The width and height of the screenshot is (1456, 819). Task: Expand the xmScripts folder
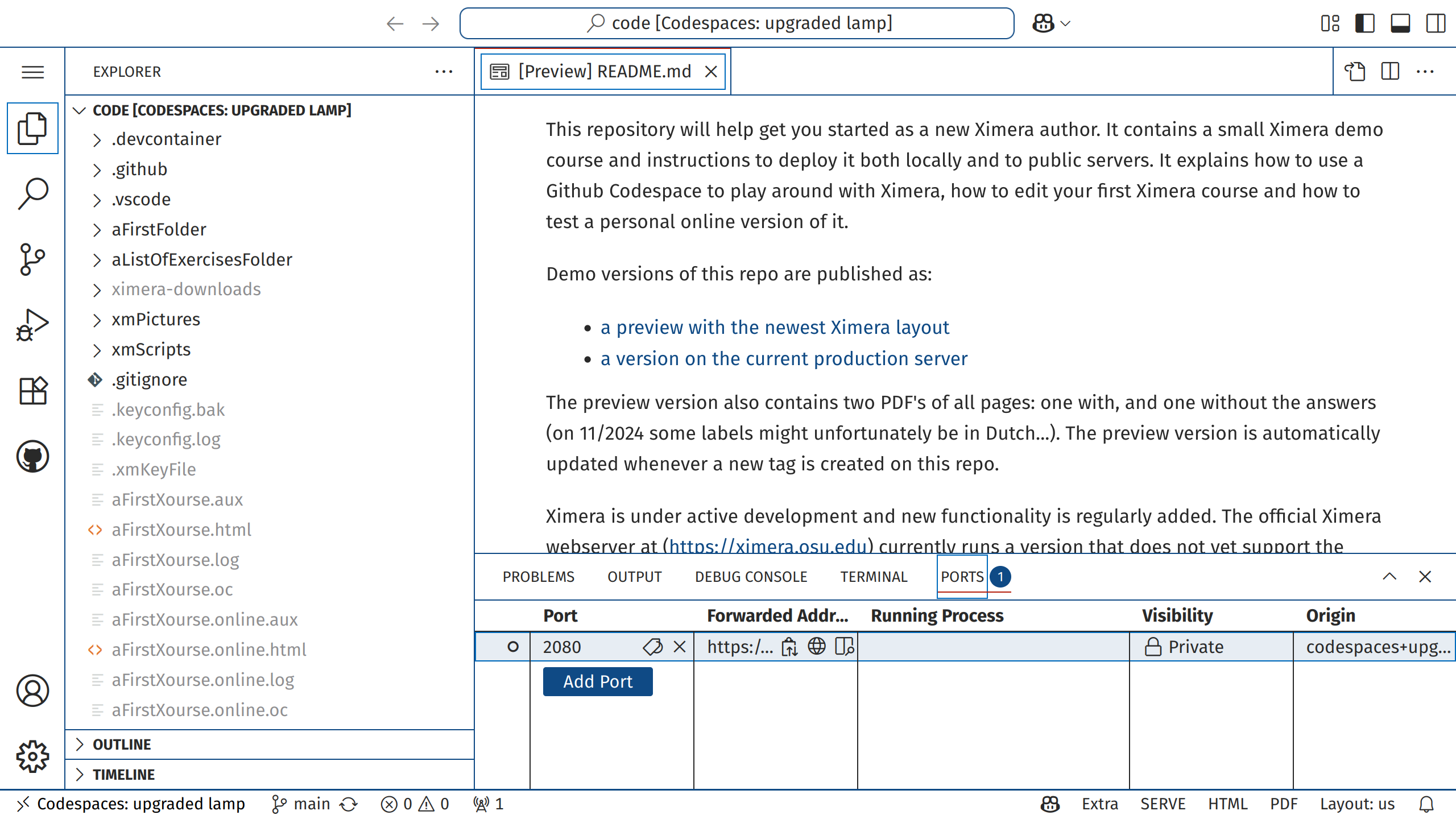point(151,349)
